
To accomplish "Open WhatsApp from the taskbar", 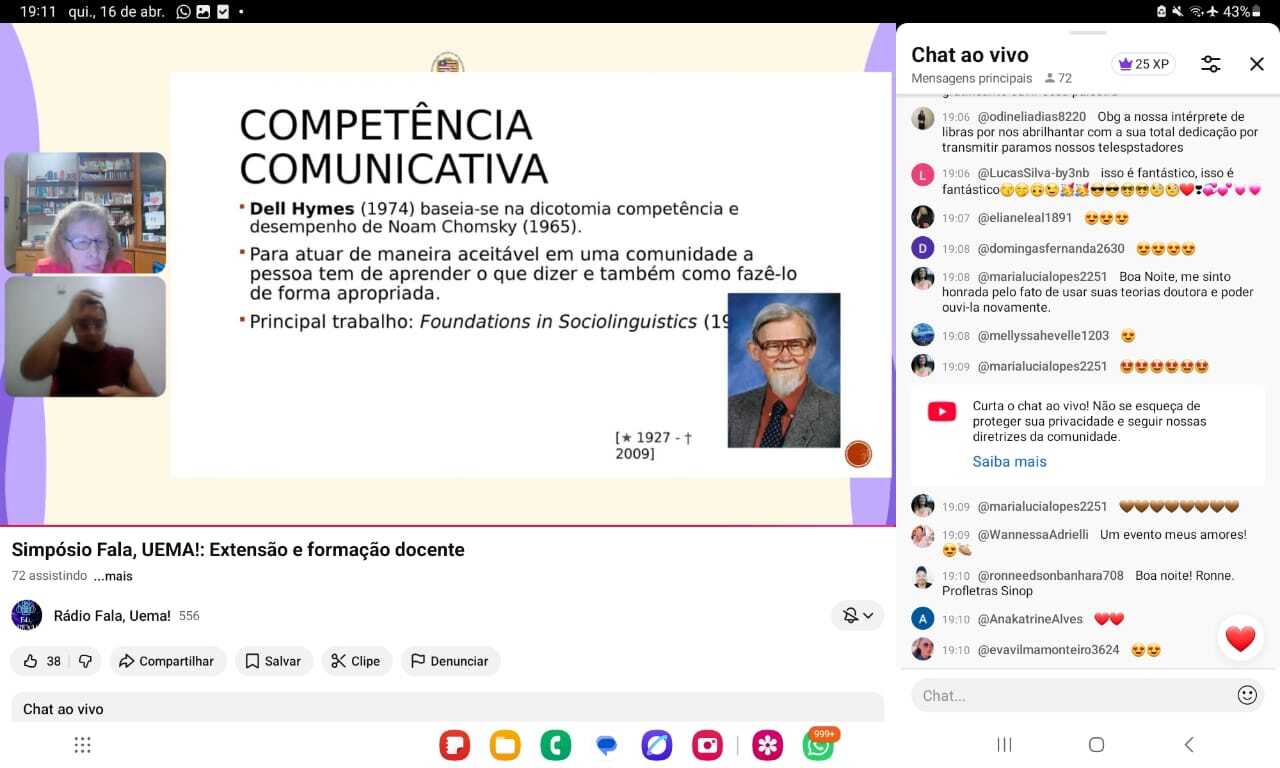I will tap(818, 745).
